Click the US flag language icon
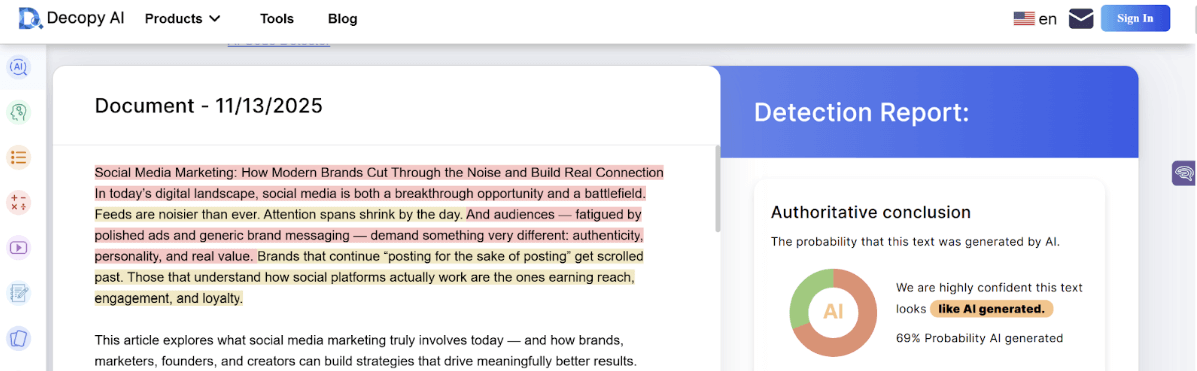1197x371 pixels. coord(1024,19)
